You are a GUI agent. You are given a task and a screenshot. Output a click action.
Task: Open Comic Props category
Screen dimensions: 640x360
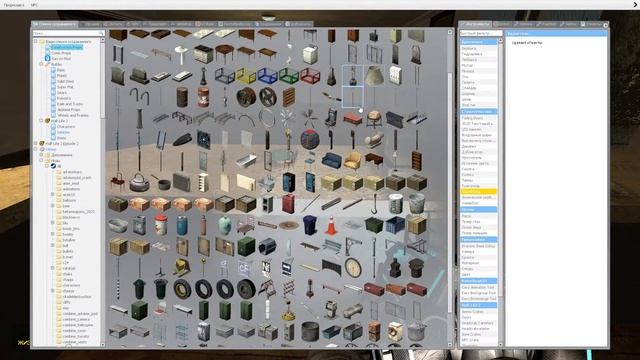point(61,53)
